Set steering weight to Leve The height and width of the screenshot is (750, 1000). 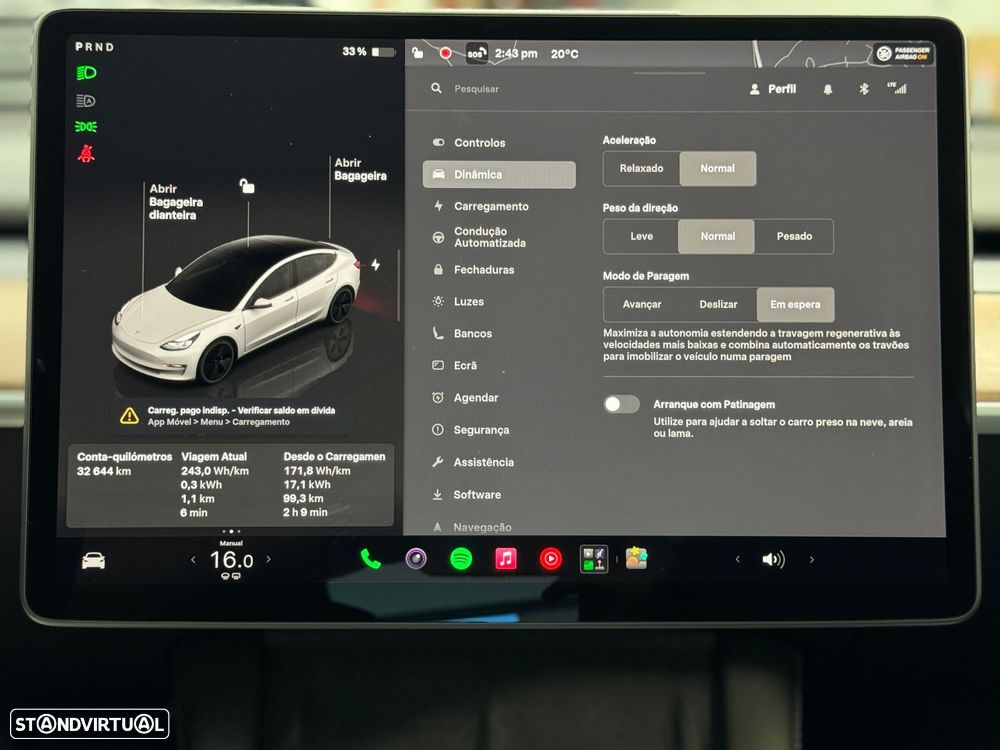coord(641,236)
